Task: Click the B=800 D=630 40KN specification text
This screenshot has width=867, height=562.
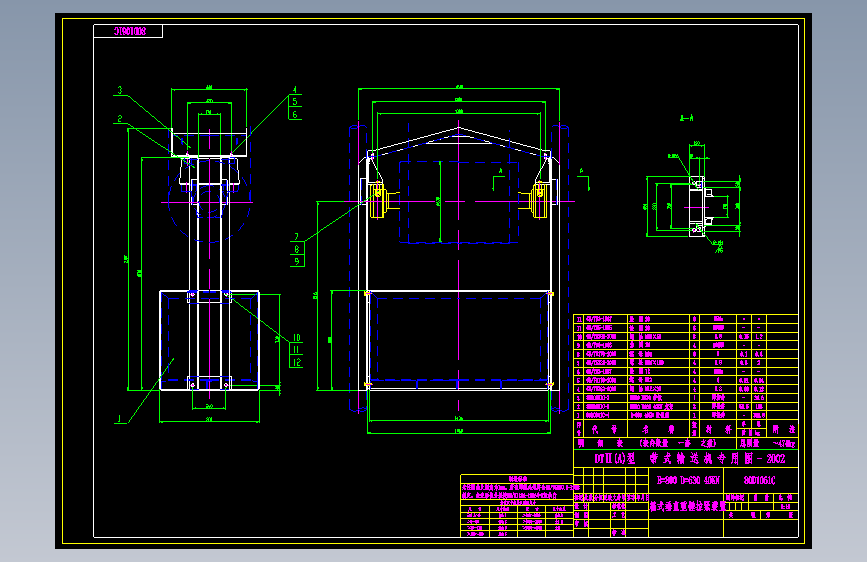Action: click(688, 480)
